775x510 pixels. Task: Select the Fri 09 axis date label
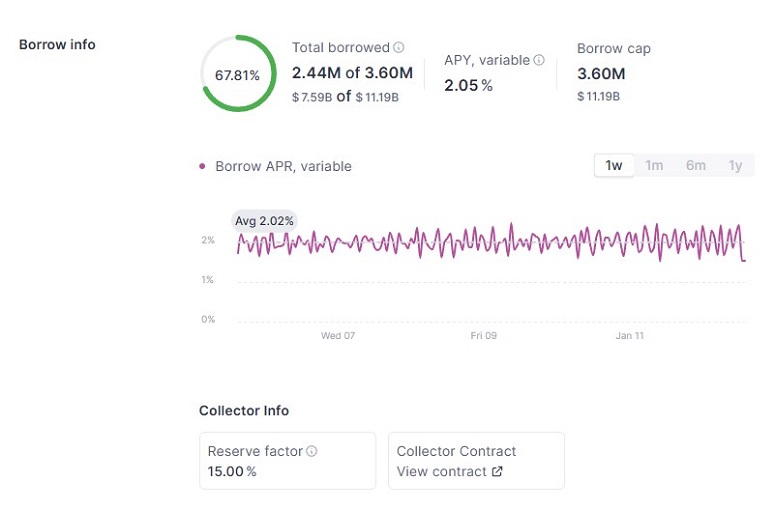coord(484,336)
